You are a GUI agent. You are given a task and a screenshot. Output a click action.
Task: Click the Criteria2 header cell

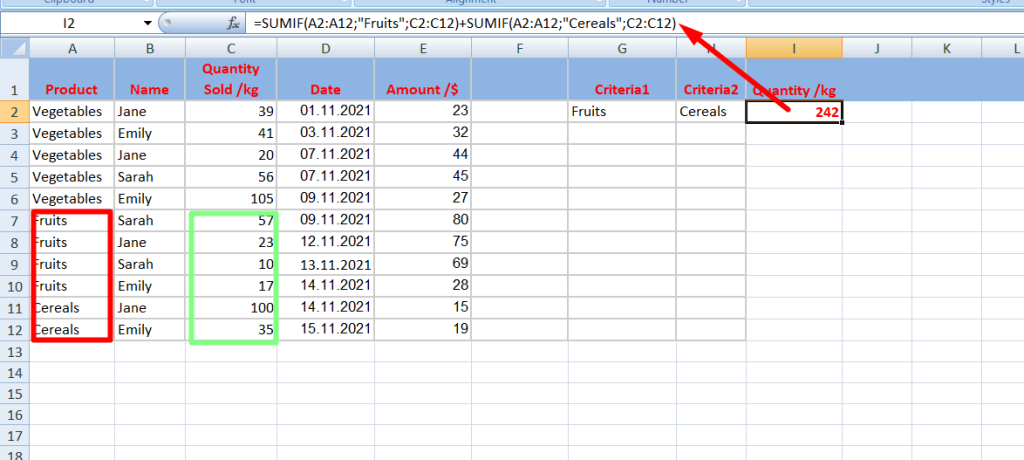(711, 79)
